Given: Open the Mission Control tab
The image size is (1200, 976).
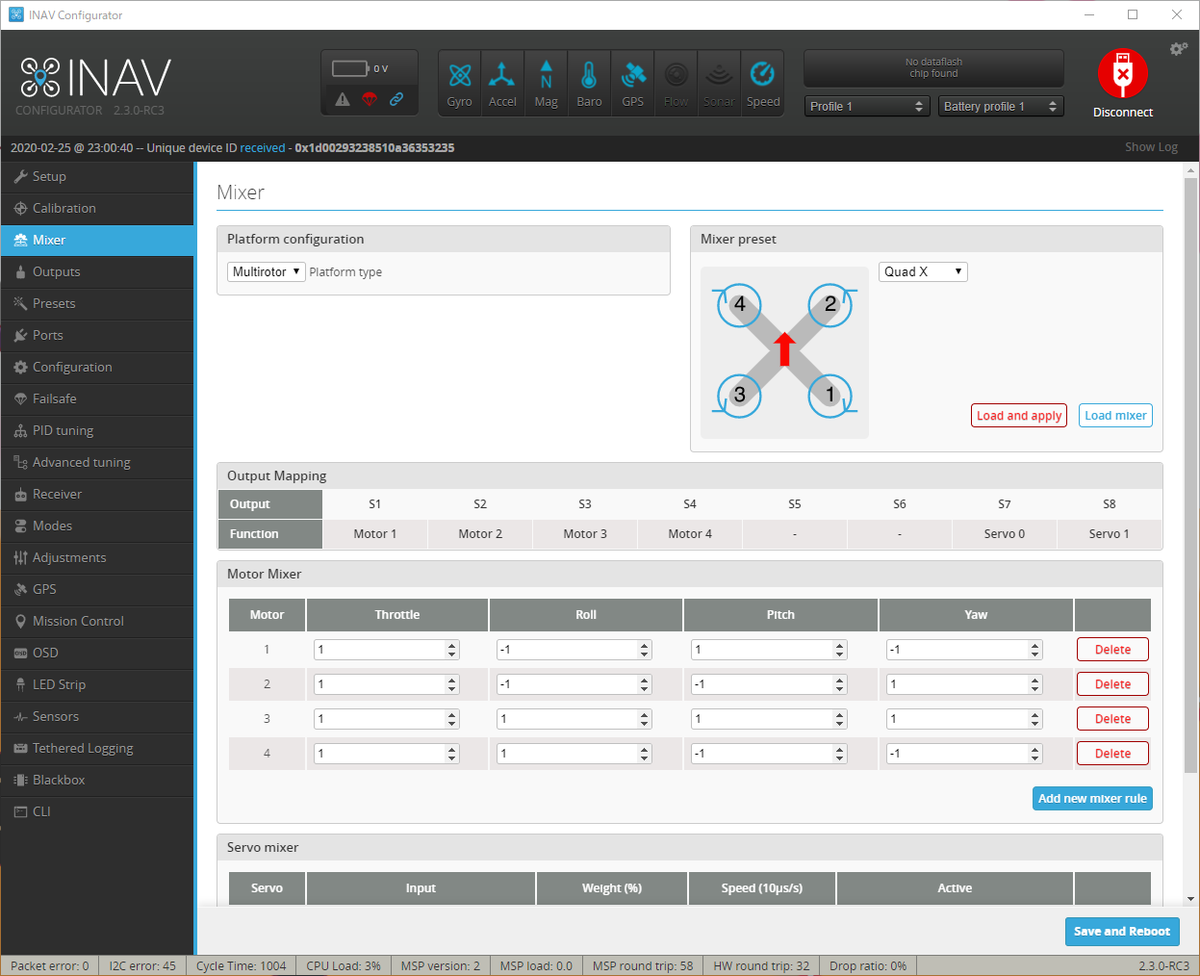Looking at the screenshot, I should pyautogui.click(x=97, y=621).
